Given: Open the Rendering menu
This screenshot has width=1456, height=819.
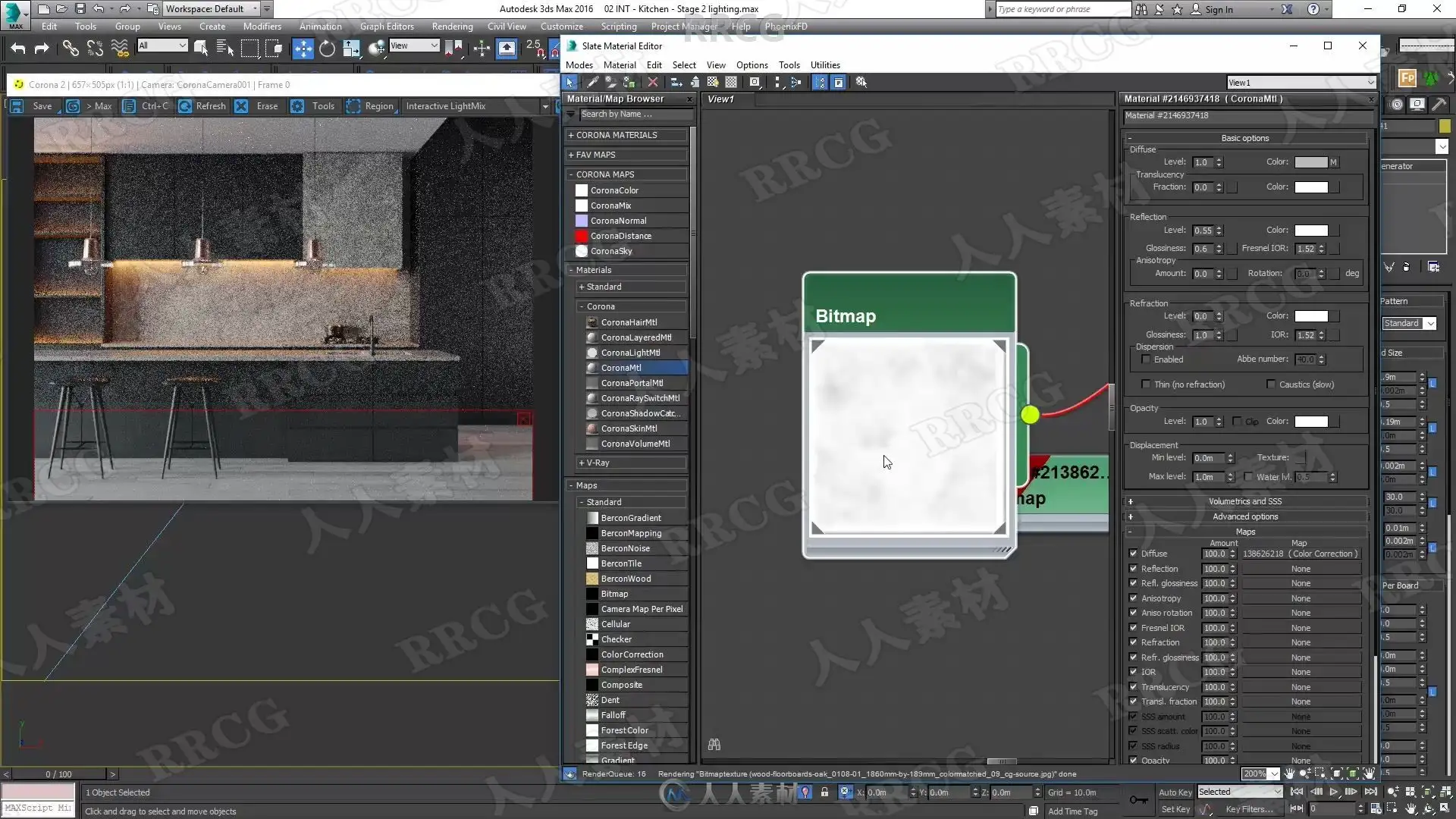Looking at the screenshot, I should point(452,27).
